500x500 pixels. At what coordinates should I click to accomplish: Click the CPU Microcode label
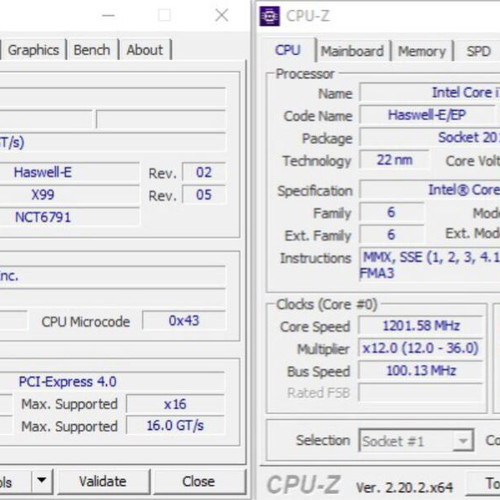click(86, 322)
